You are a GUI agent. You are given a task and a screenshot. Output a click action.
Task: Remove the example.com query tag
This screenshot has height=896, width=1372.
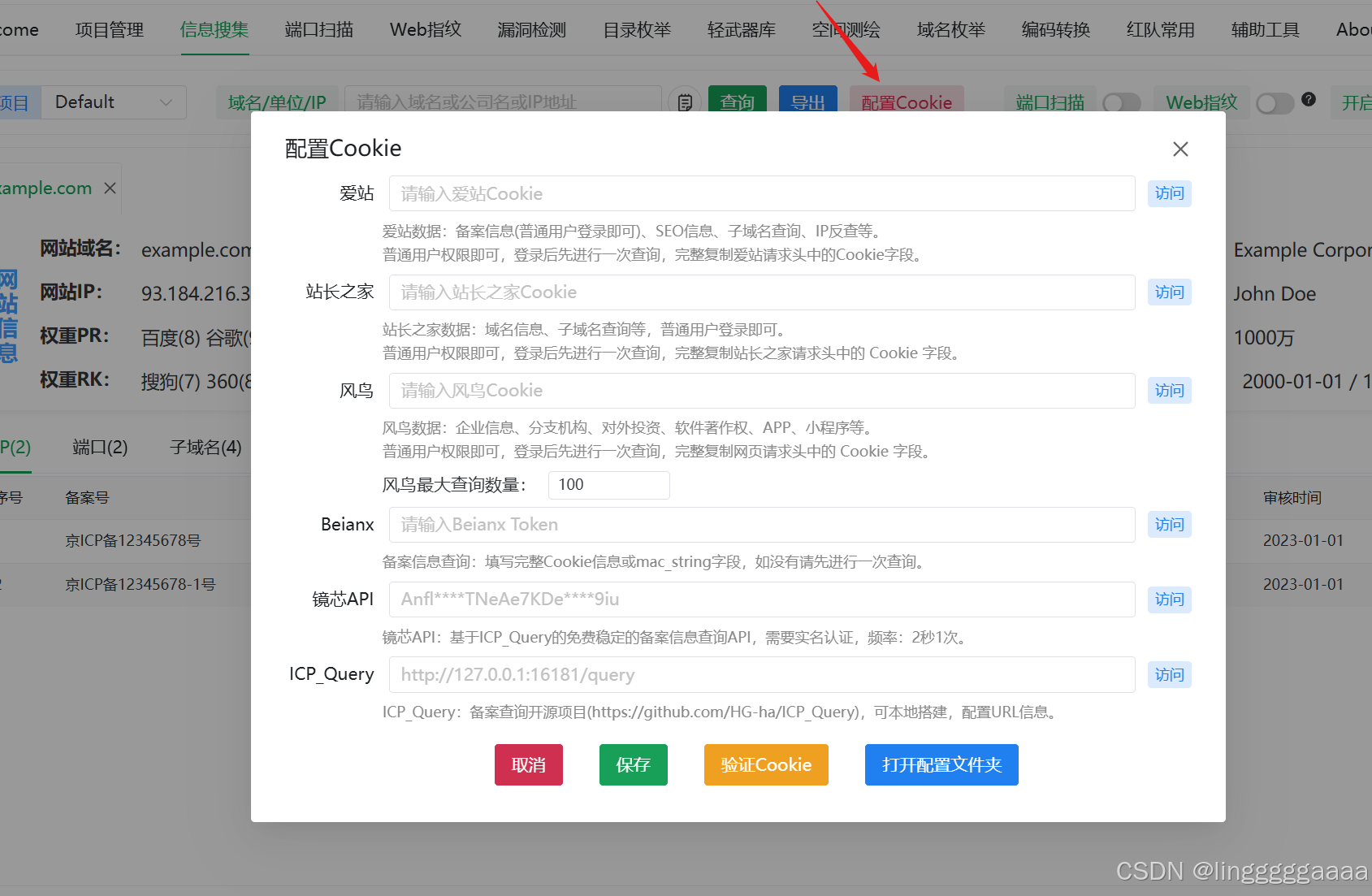pos(110,188)
